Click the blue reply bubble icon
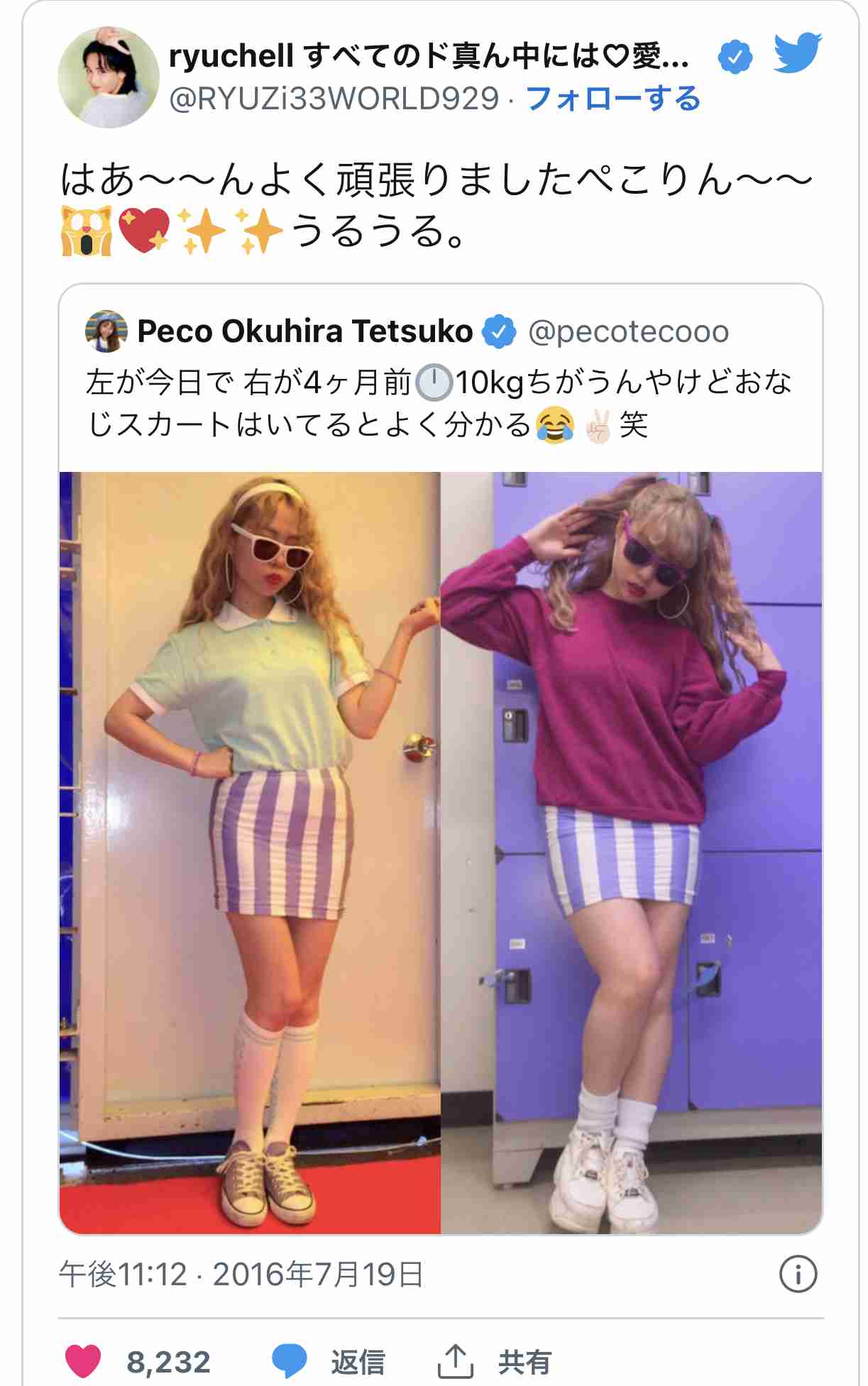The width and height of the screenshot is (868, 1386). pyautogui.click(x=290, y=1361)
